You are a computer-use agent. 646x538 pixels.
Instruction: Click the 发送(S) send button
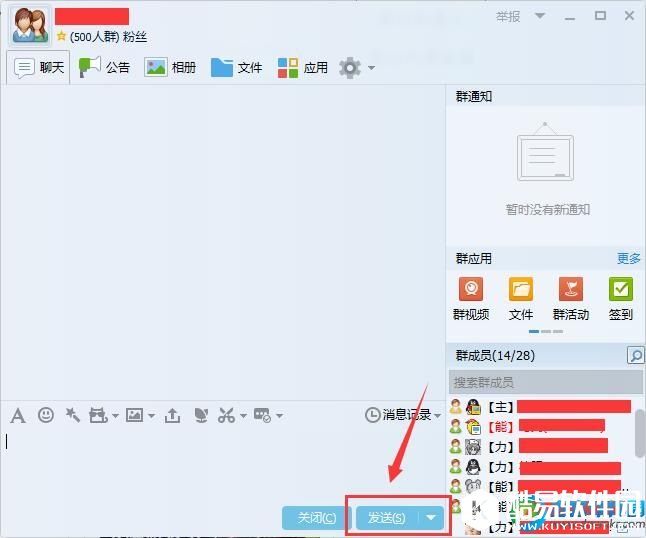387,517
